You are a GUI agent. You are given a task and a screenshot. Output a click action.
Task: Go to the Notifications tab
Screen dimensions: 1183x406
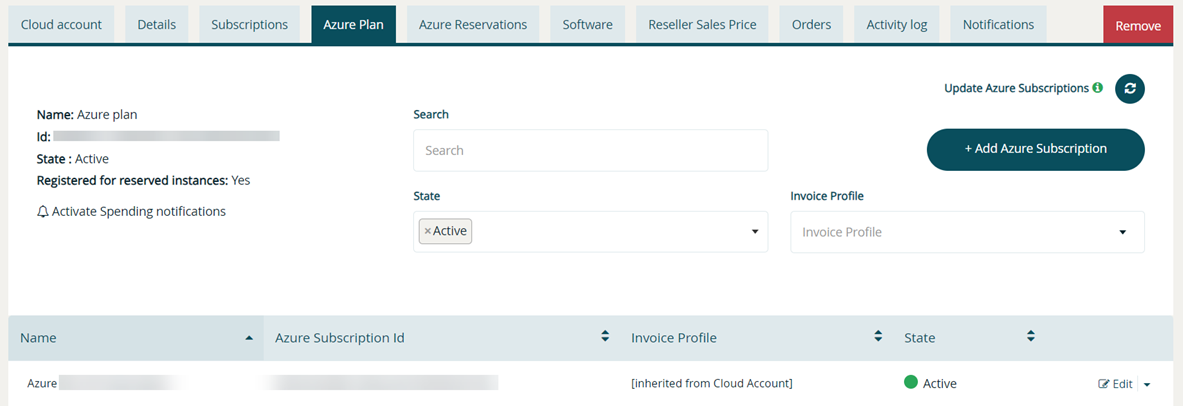tap(998, 24)
